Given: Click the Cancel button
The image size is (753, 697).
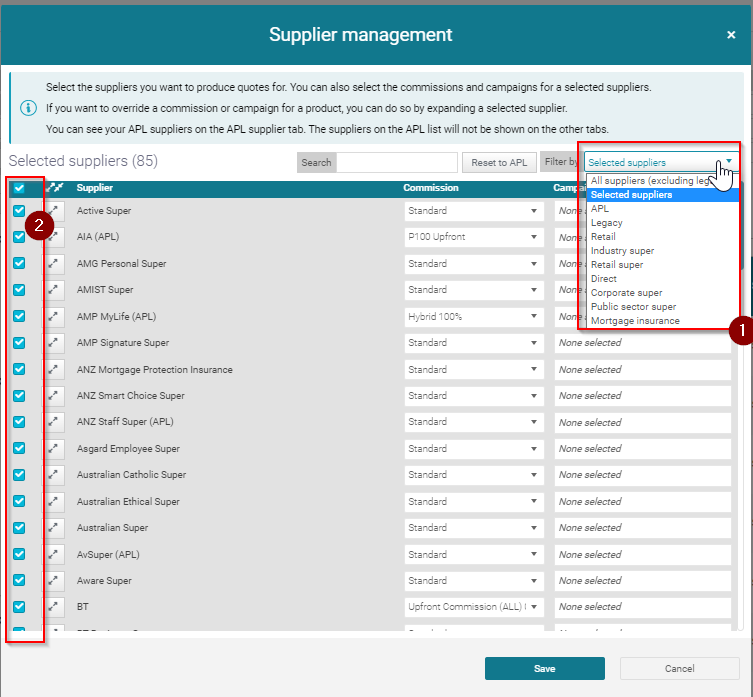Looking at the screenshot, I should click(680, 669).
